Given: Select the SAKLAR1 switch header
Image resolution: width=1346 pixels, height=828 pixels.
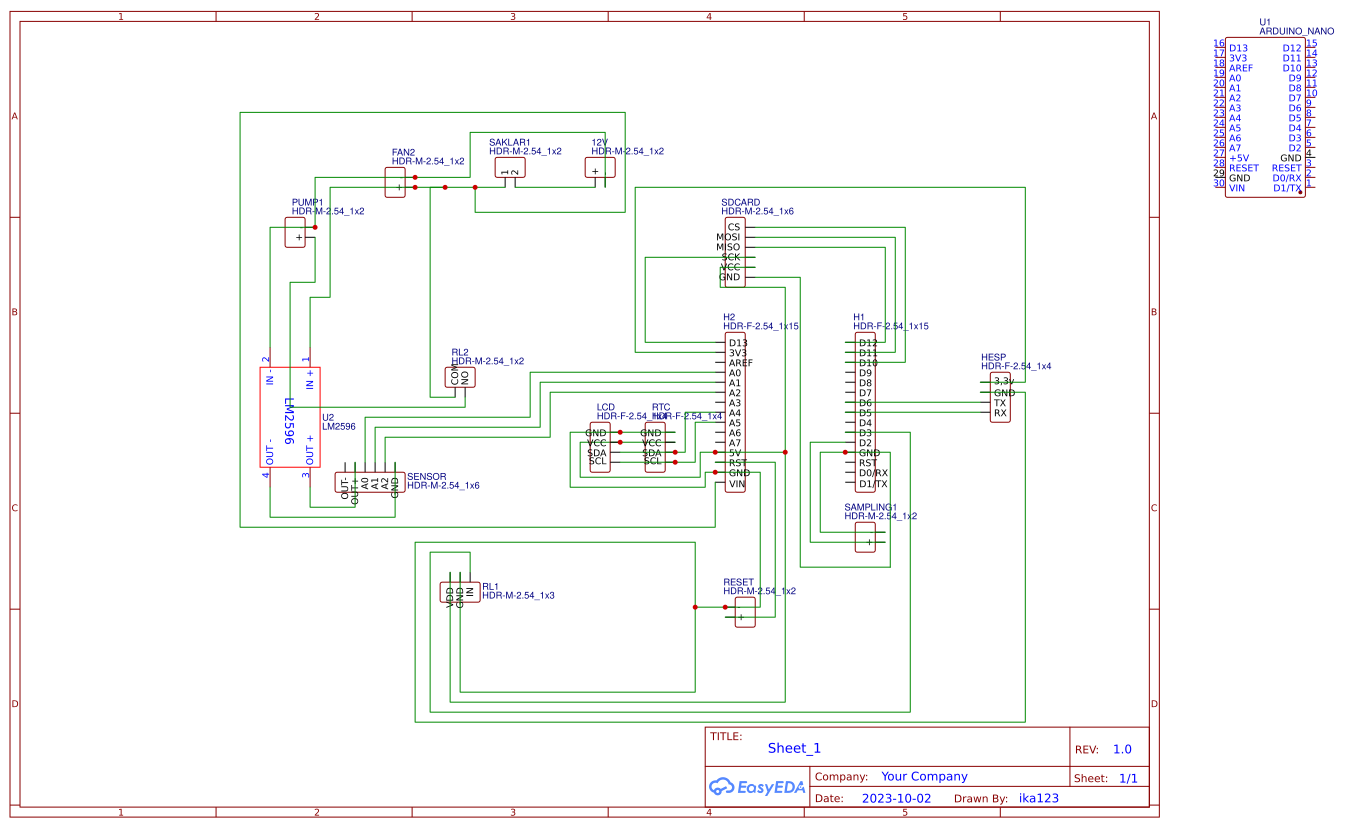Looking at the screenshot, I should (510, 168).
